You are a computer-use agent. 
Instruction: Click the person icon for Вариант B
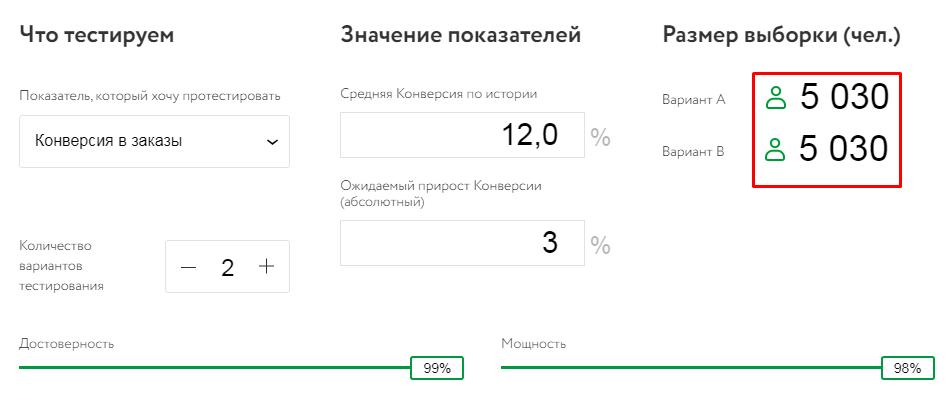[x=775, y=150]
